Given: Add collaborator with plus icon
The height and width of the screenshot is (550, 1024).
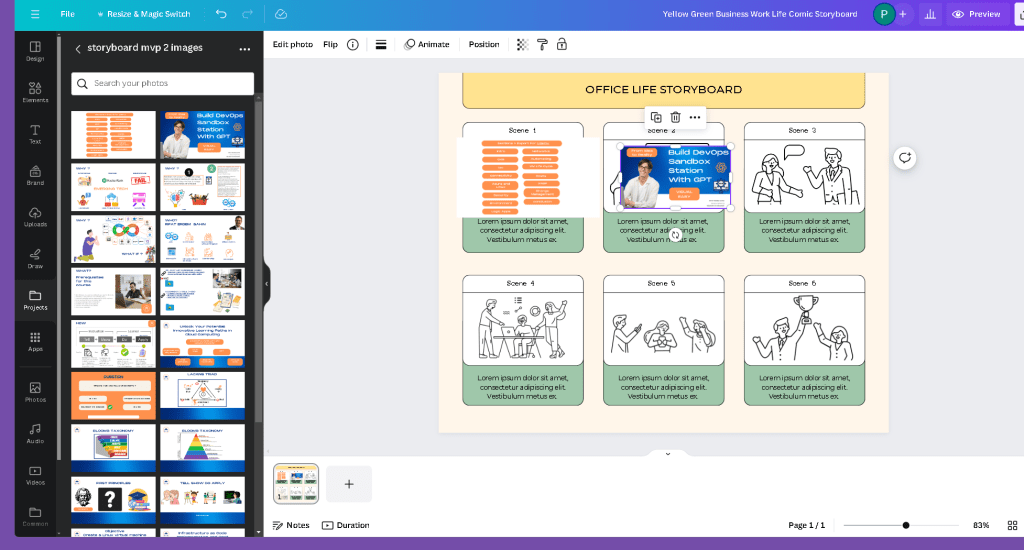Looking at the screenshot, I should [903, 14].
